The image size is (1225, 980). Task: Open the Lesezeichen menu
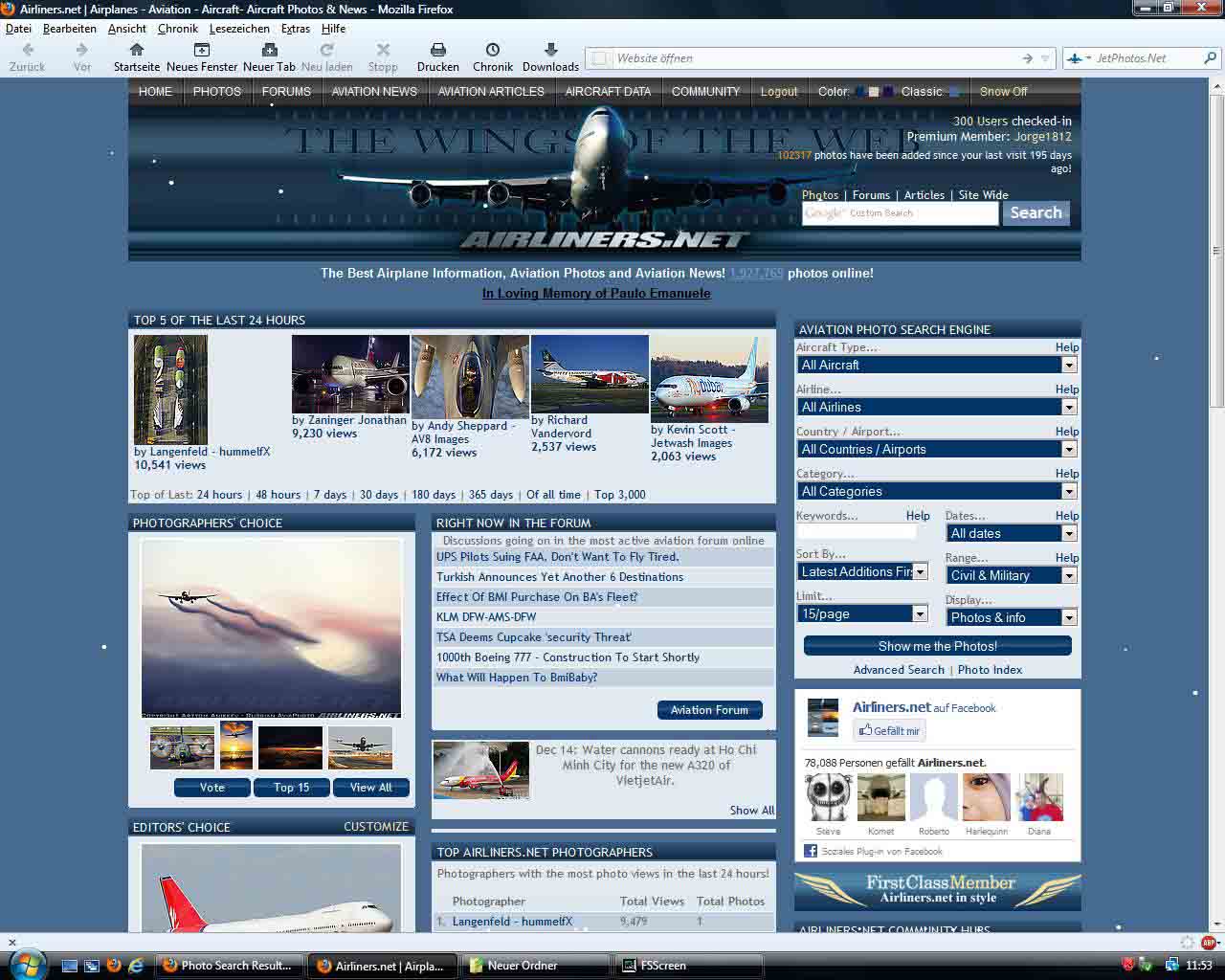(x=239, y=29)
